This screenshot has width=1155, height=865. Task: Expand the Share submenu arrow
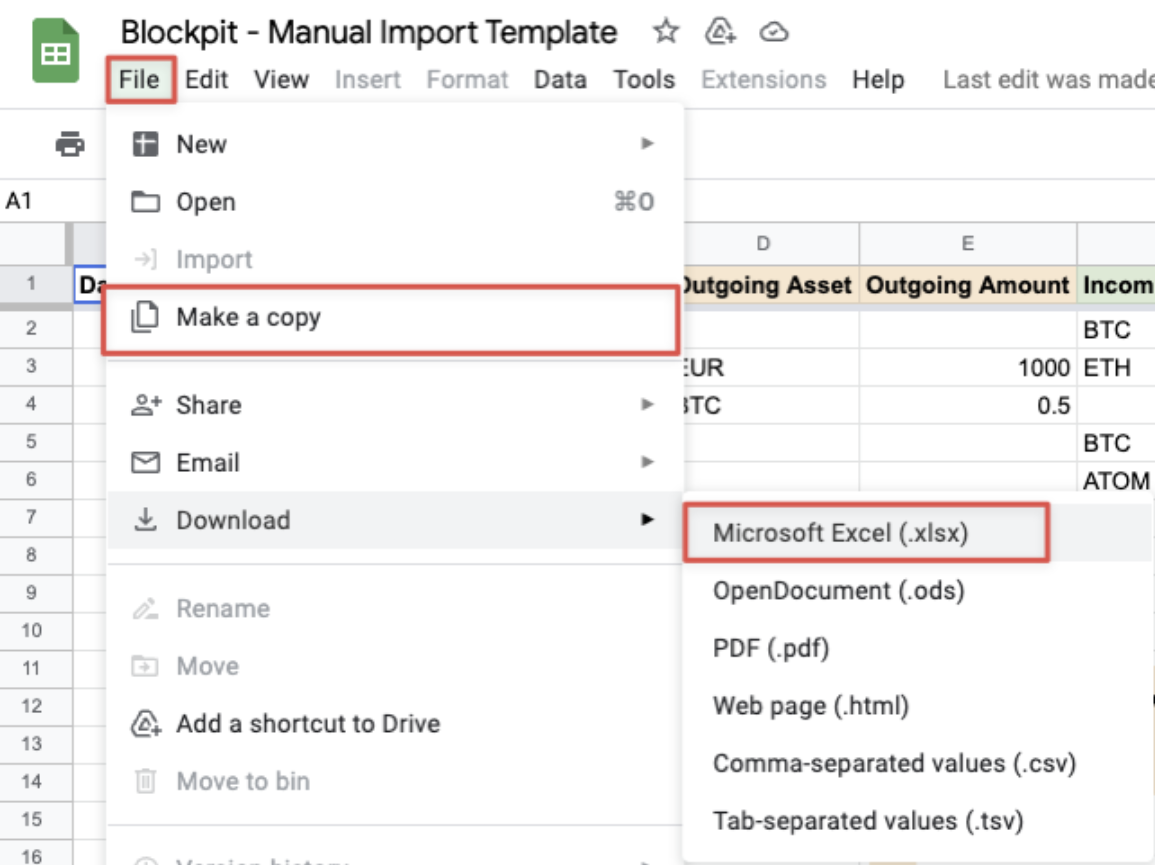click(647, 405)
